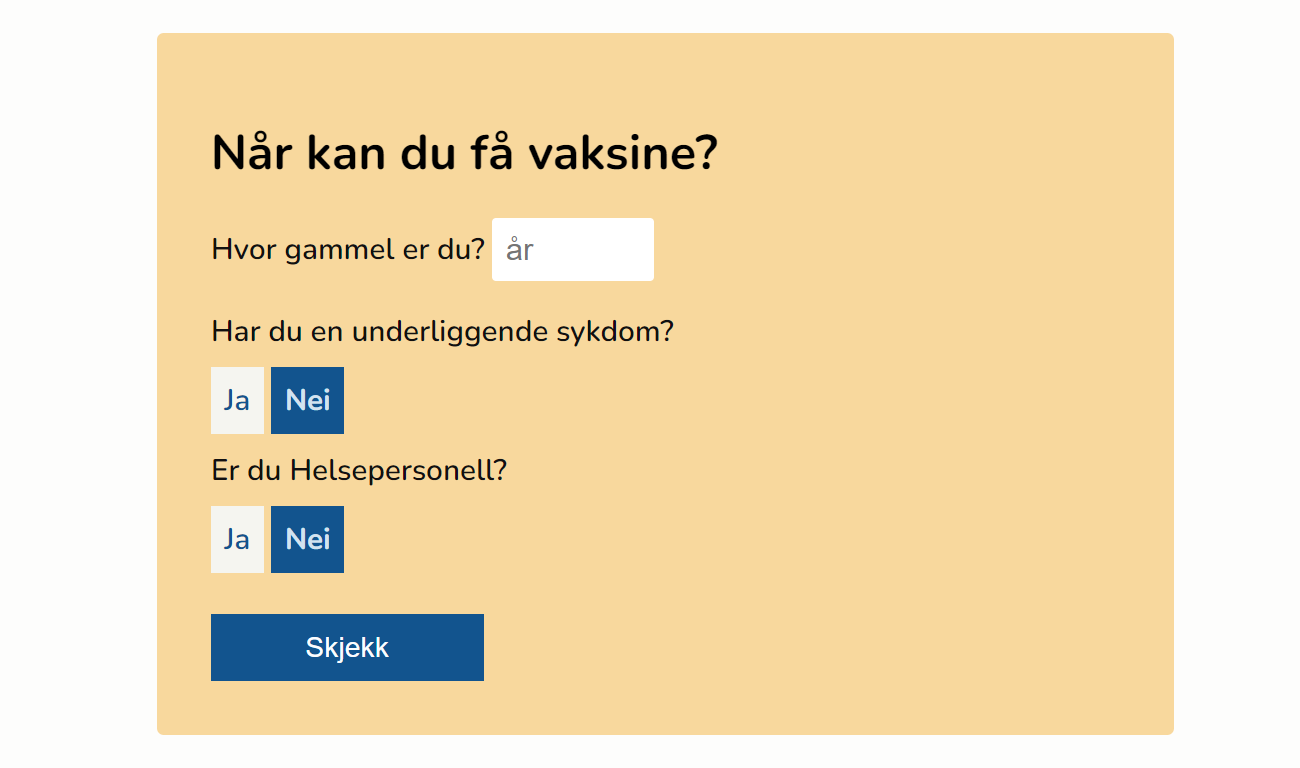The width and height of the screenshot is (1300, 768).
Task: Submit the vaccine form with Skjekk
Action: [347, 647]
